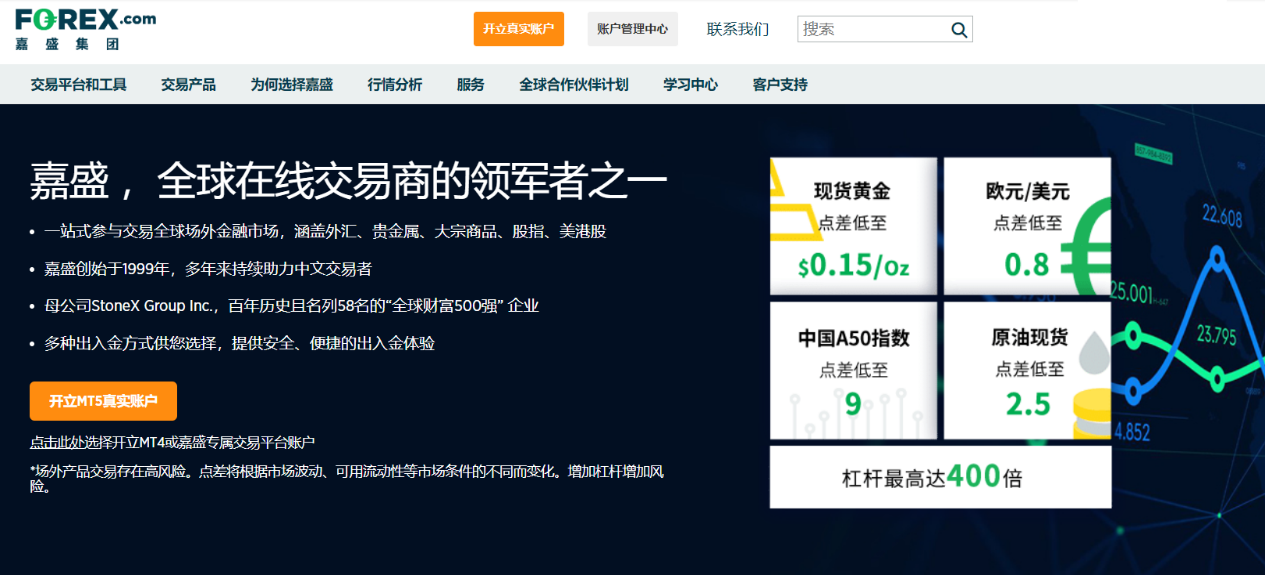Open the 全球合作伙伴计划 menu
The width and height of the screenshot is (1265, 575).
point(574,85)
